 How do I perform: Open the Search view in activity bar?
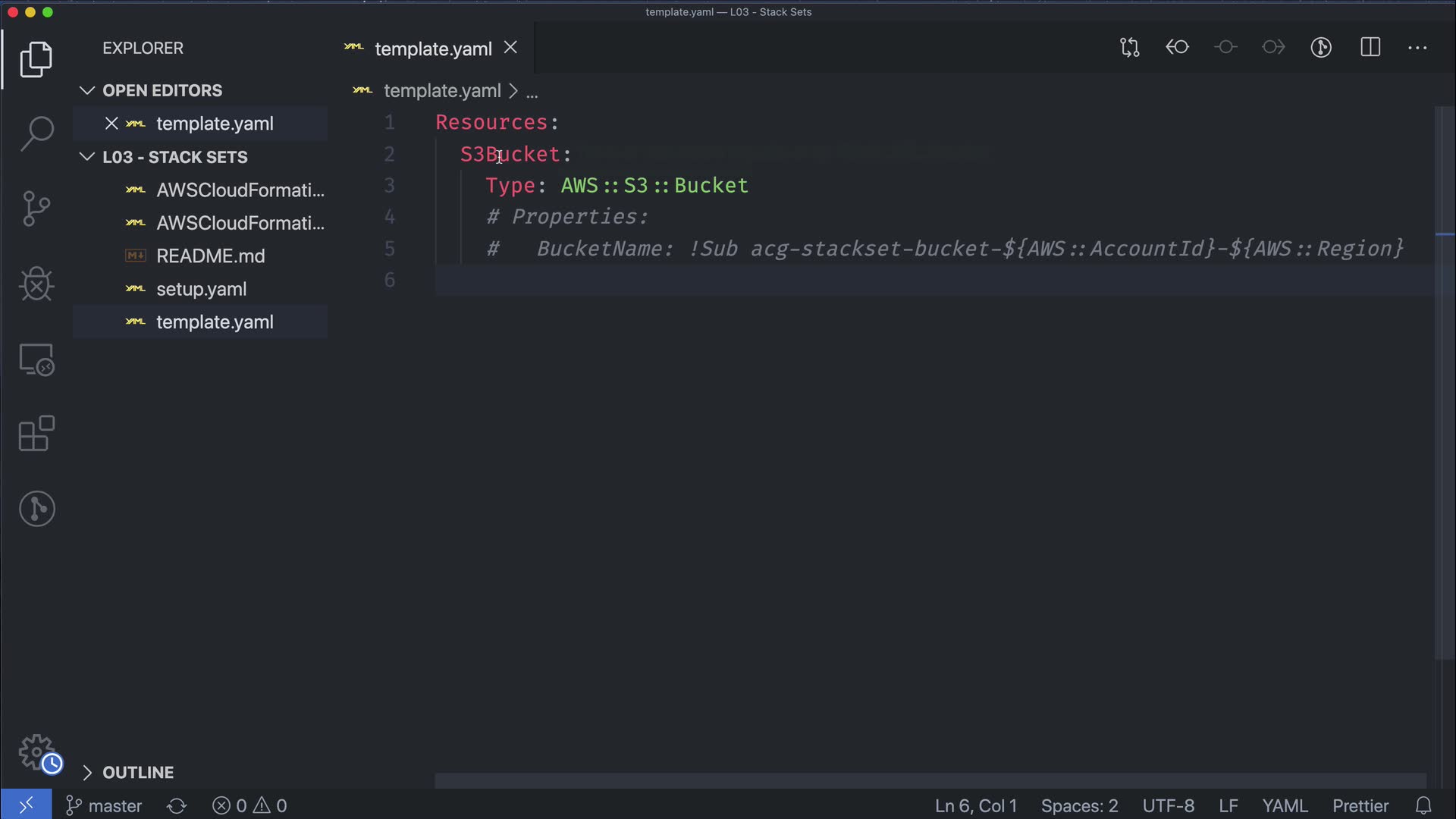click(x=36, y=133)
